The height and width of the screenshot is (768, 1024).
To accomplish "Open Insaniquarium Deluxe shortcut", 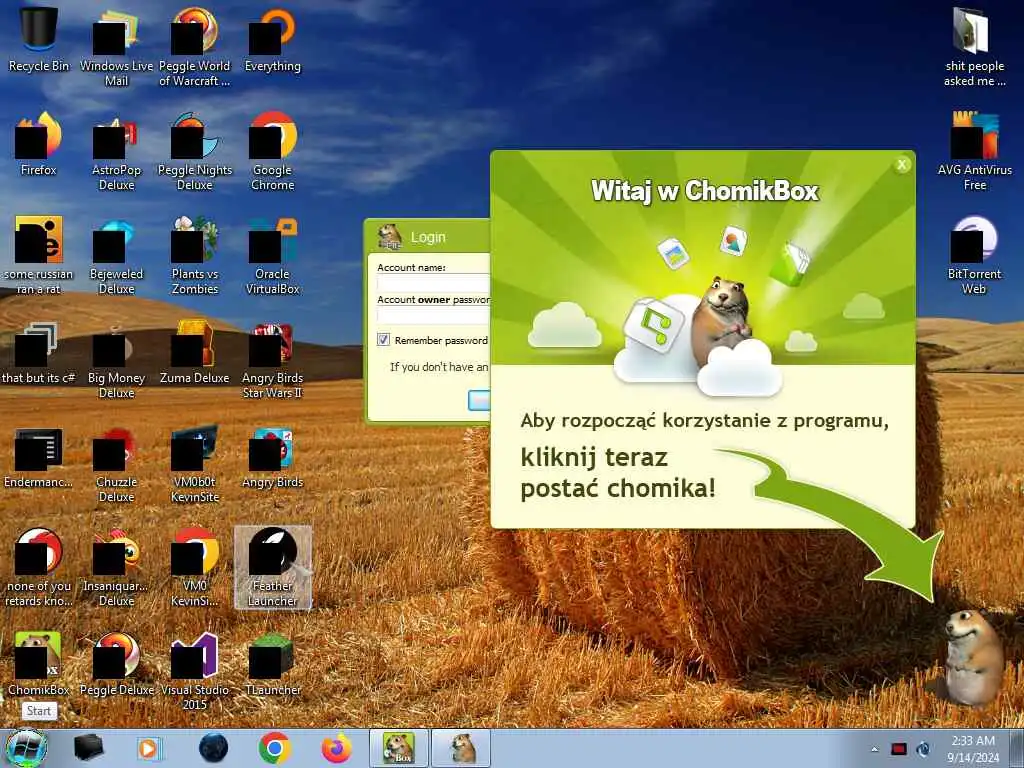I will [x=116, y=567].
